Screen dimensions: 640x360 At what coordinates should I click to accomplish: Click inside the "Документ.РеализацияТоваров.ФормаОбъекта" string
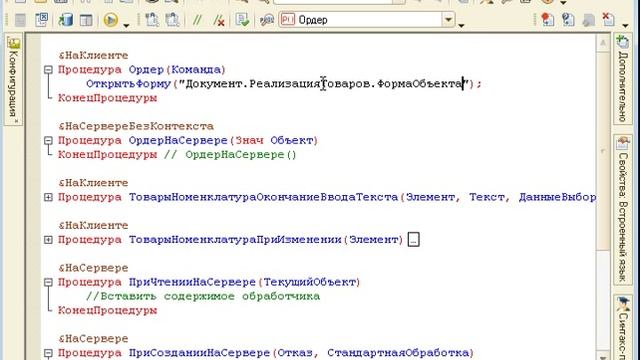324,84
